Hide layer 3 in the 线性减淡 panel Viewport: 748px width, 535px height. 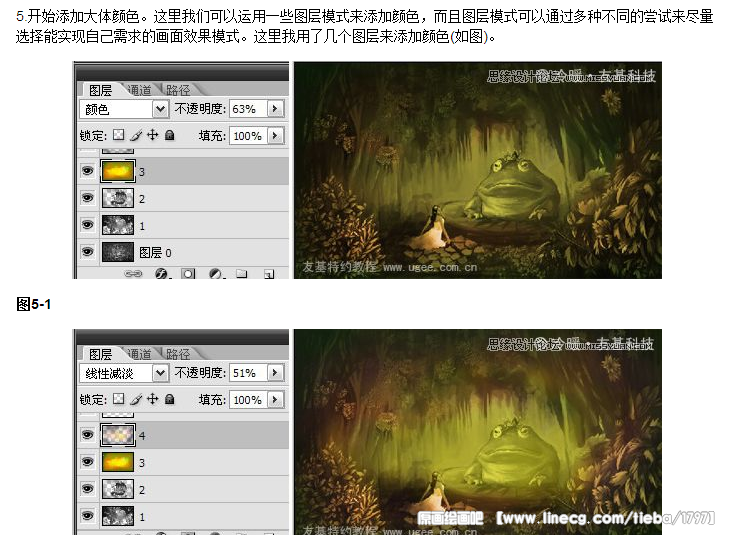pyautogui.click(x=87, y=462)
